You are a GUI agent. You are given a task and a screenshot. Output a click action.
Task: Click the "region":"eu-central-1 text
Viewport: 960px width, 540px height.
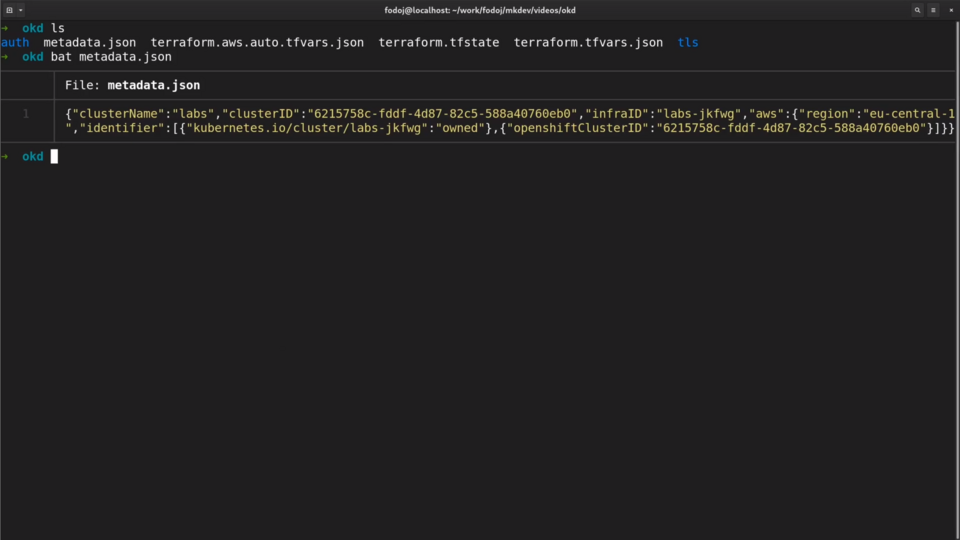[x=876, y=114]
